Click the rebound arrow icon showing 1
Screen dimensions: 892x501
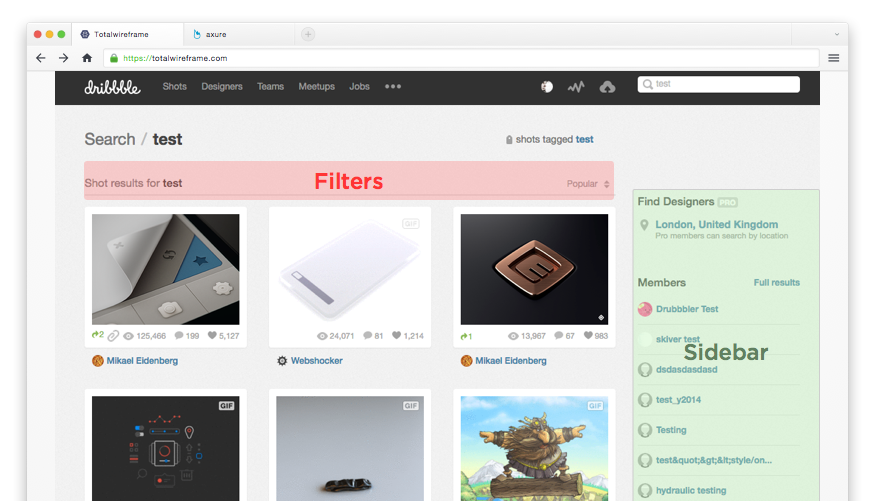point(464,336)
